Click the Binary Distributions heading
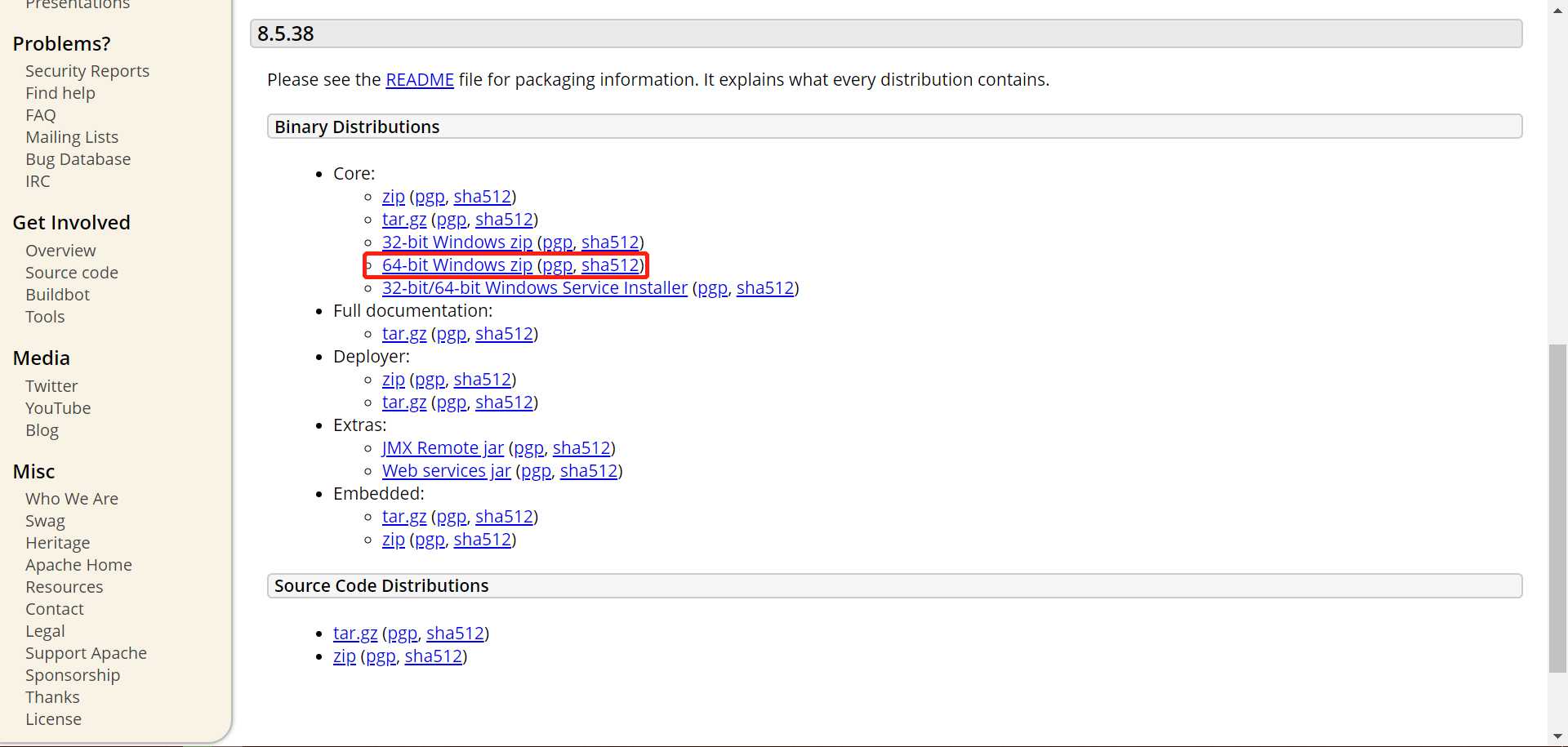 (895, 127)
